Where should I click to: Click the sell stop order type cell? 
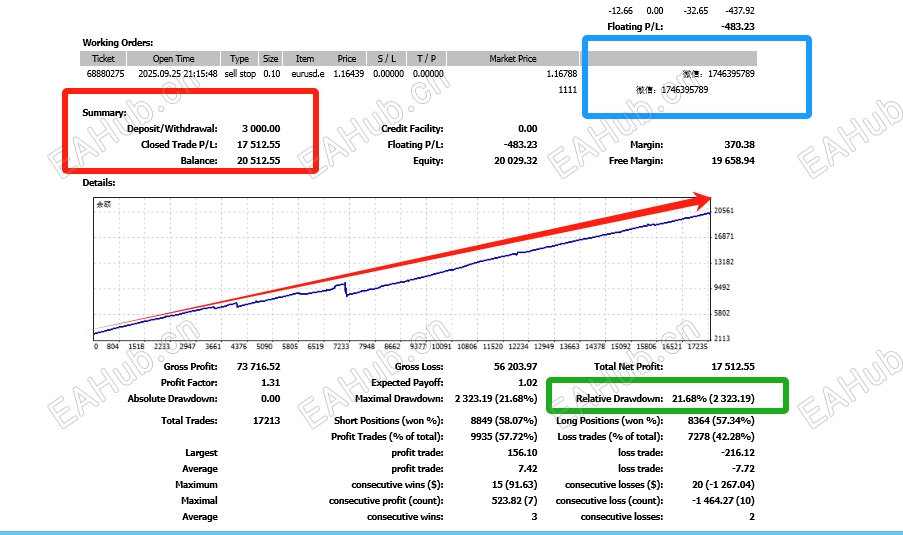[240, 74]
